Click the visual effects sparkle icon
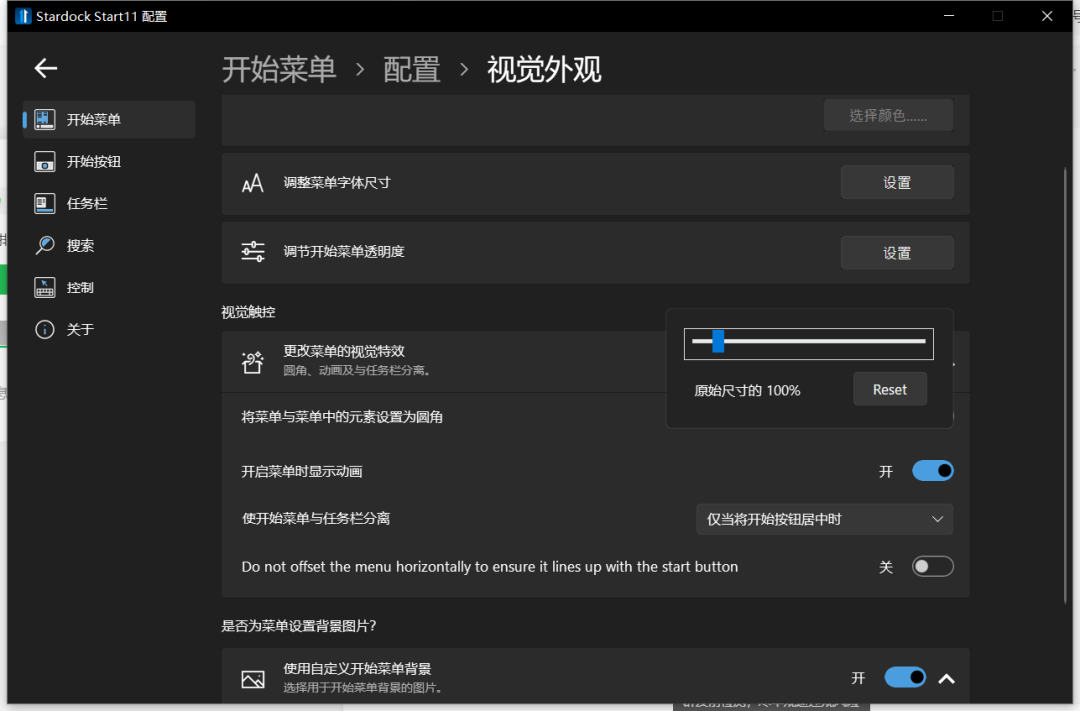 coord(253,362)
